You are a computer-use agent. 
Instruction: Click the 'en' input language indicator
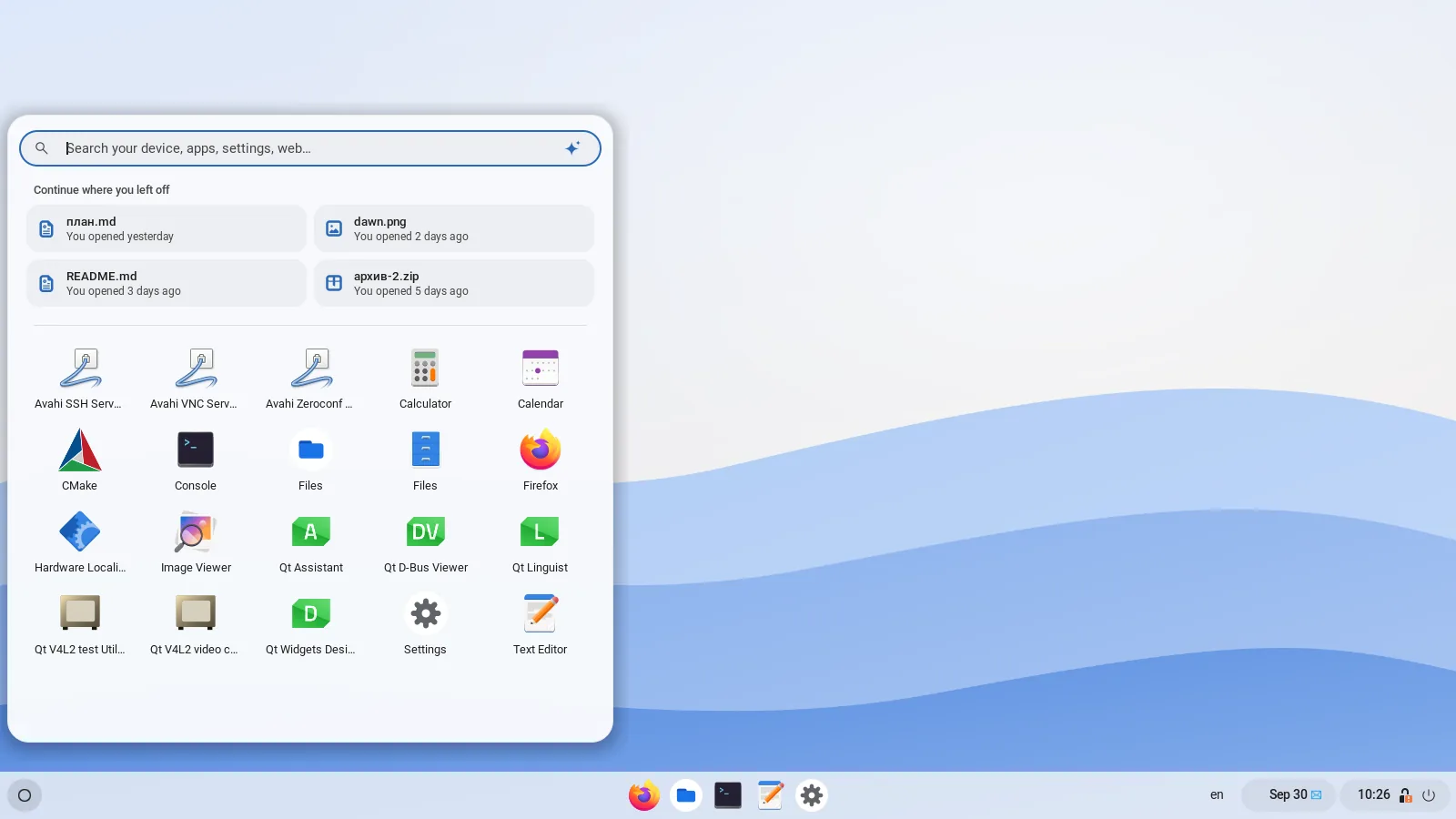(x=1217, y=795)
